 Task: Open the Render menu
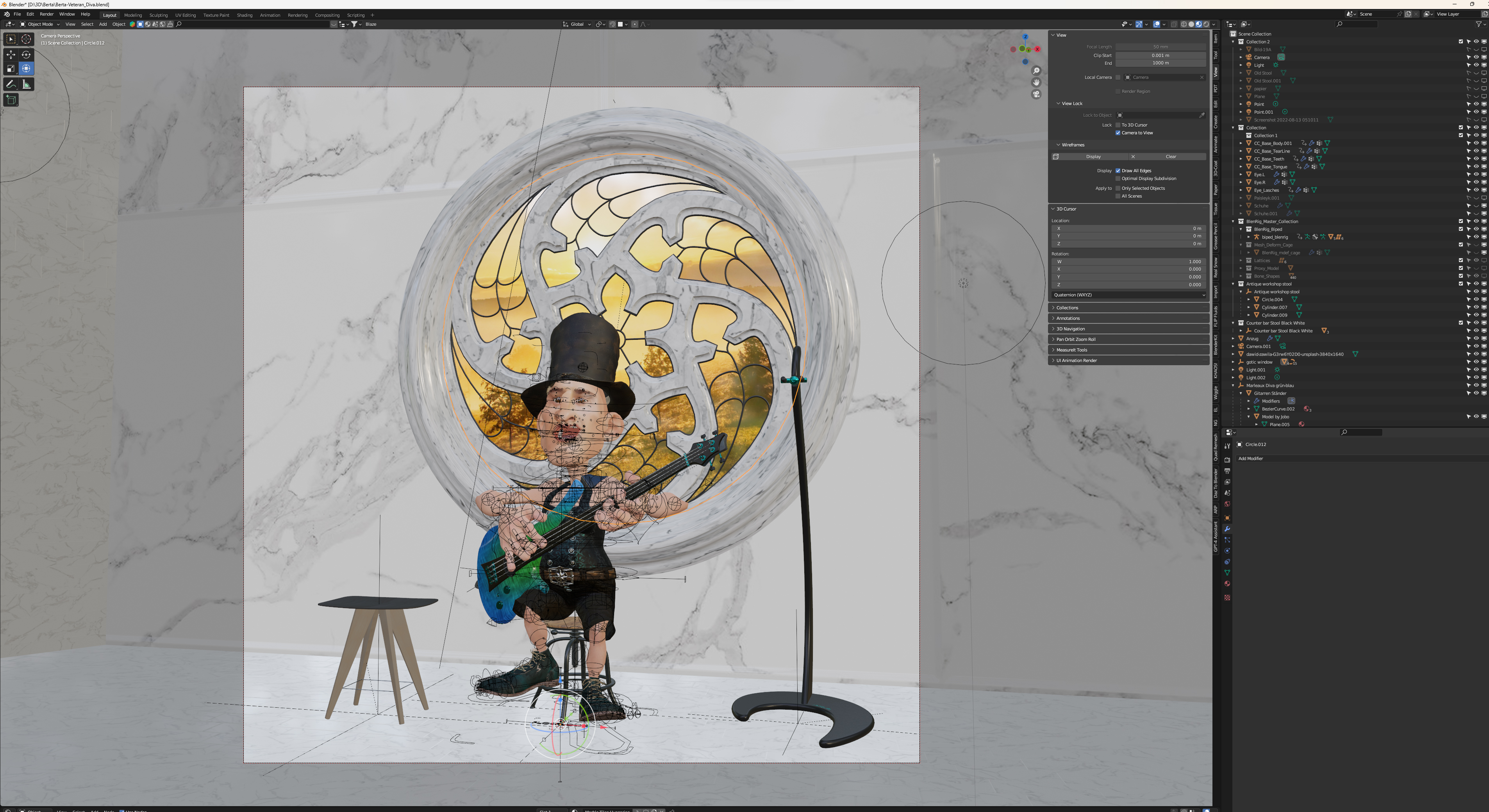click(x=46, y=14)
